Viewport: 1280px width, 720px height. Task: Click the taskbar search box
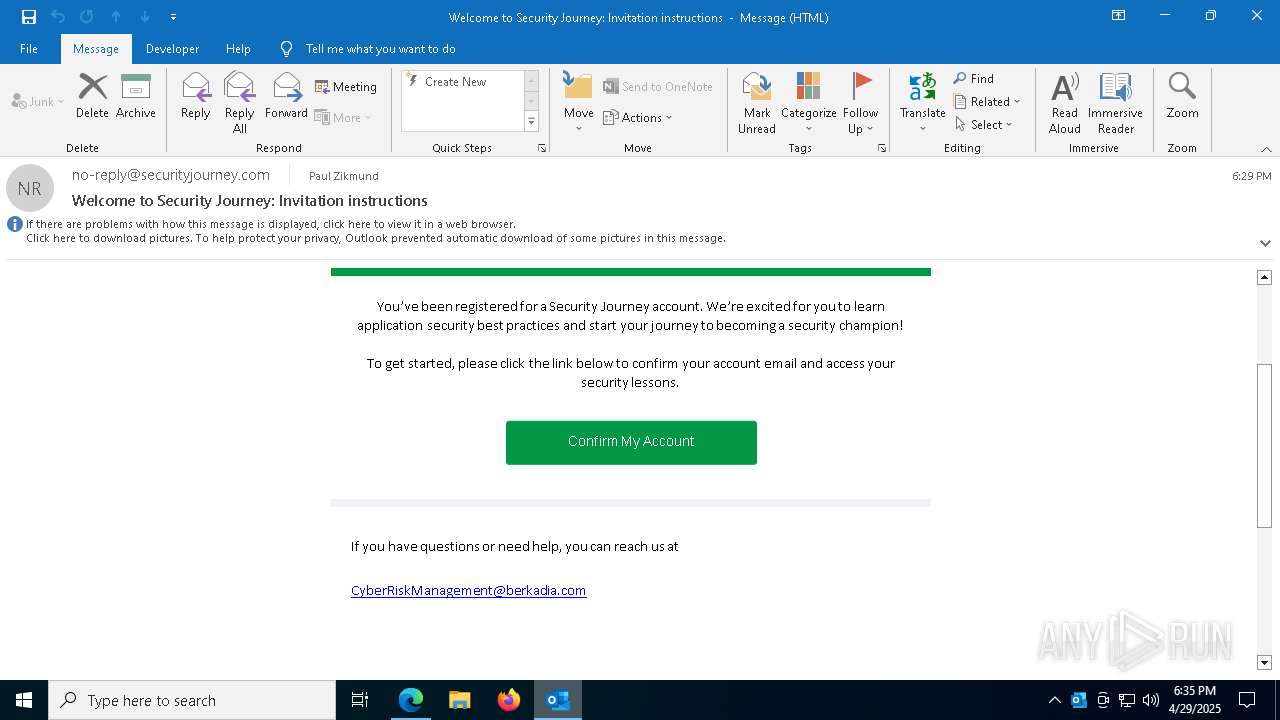192,700
